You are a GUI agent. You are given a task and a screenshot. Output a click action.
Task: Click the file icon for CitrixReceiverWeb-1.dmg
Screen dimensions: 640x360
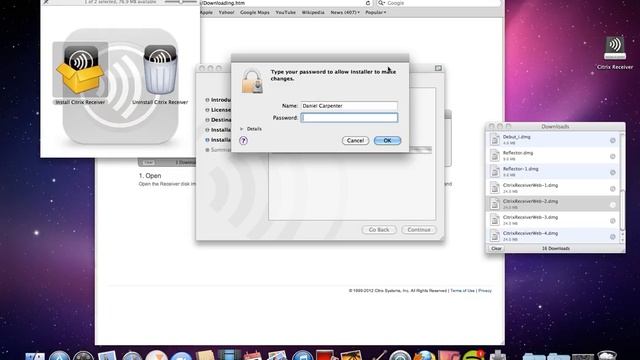click(495, 188)
